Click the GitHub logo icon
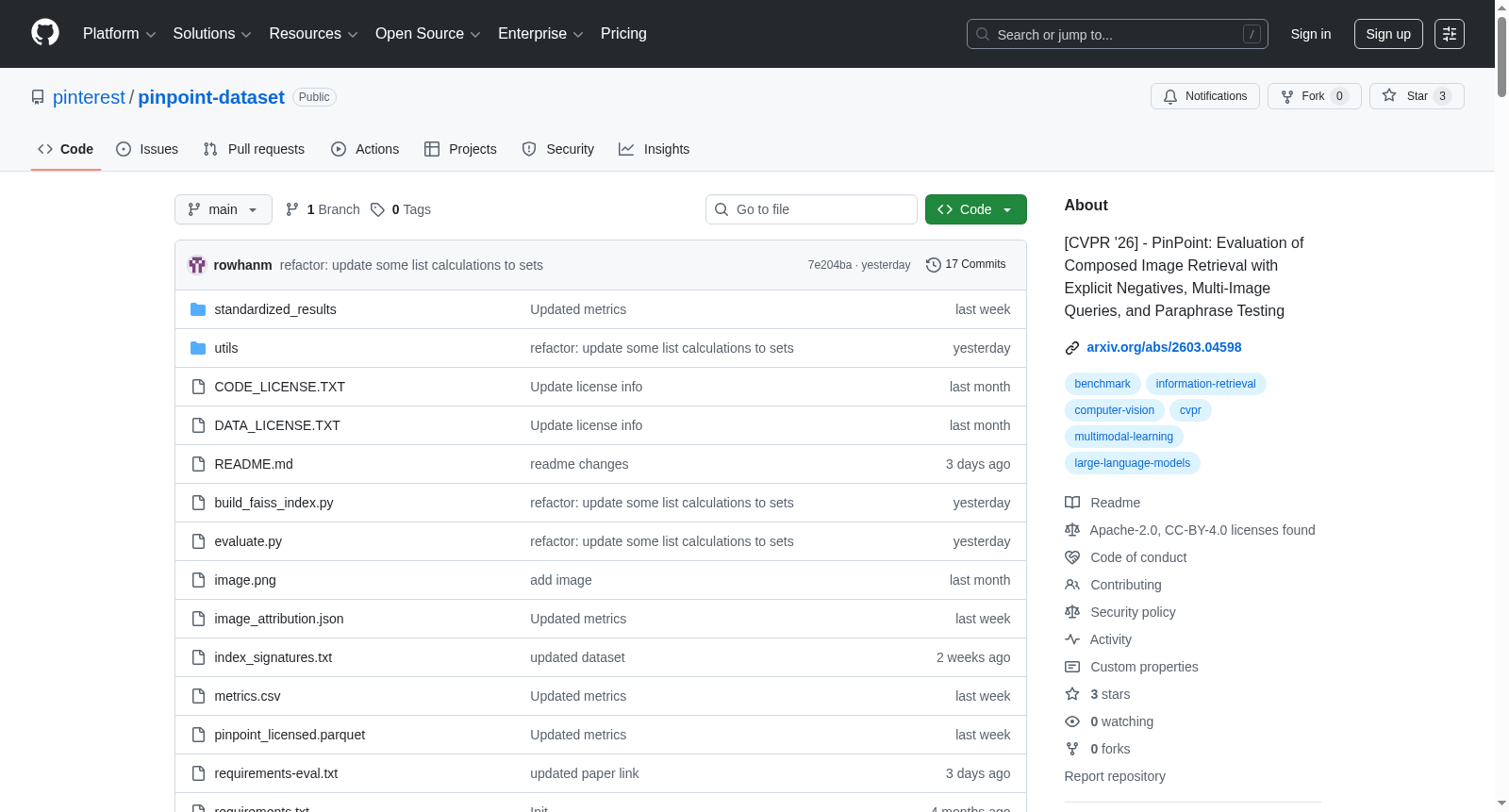Image resolution: width=1509 pixels, height=812 pixels. tap(45, 33)
